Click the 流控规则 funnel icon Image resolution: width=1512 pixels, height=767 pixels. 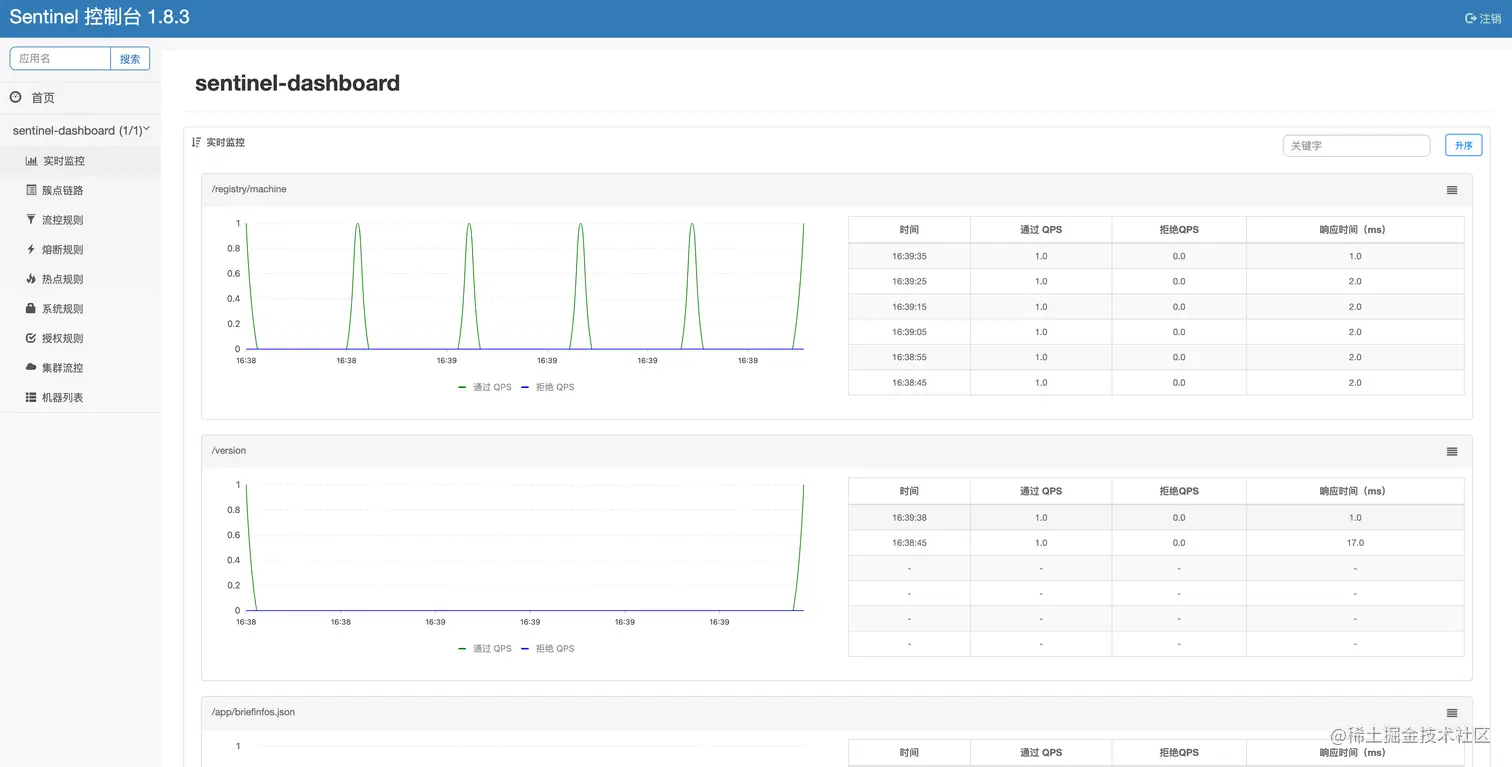31,219
